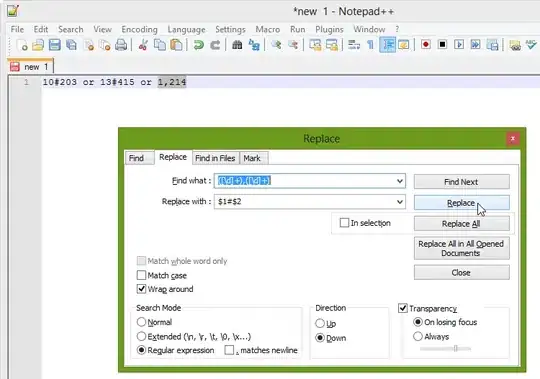Click the Synchronize Vertical Scrolling icon

(315, 45)
